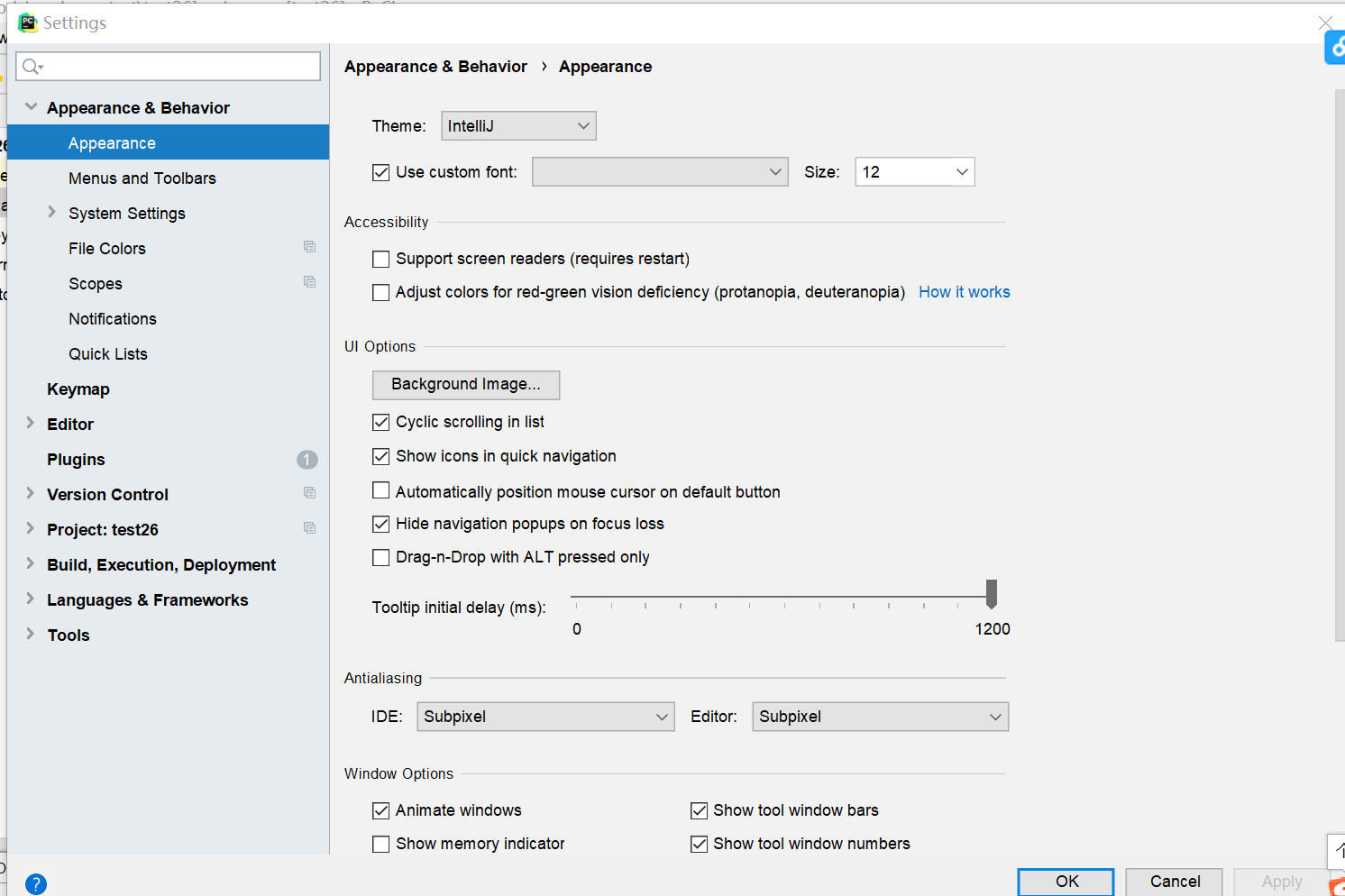This screenshot has height=896, width=1345.
Task: Expand the Editor settings node
Action: (x=30, y=423)
